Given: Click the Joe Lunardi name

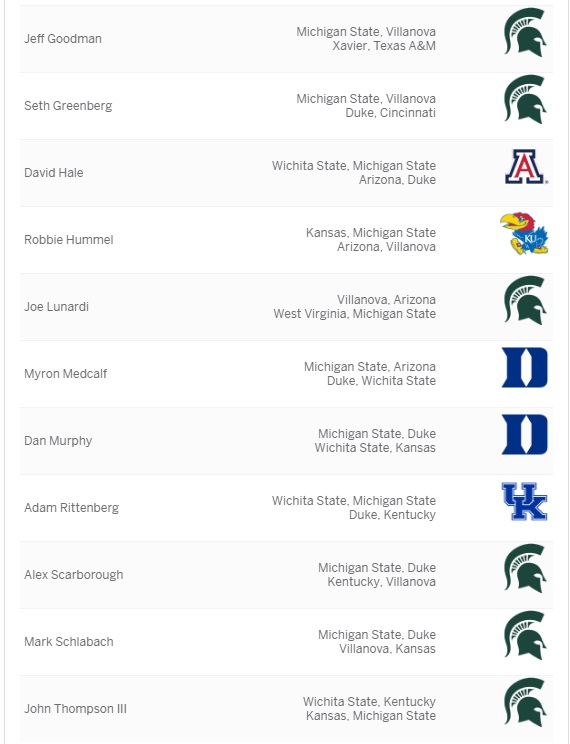Looking at the screenshot, I should (56, 307).
